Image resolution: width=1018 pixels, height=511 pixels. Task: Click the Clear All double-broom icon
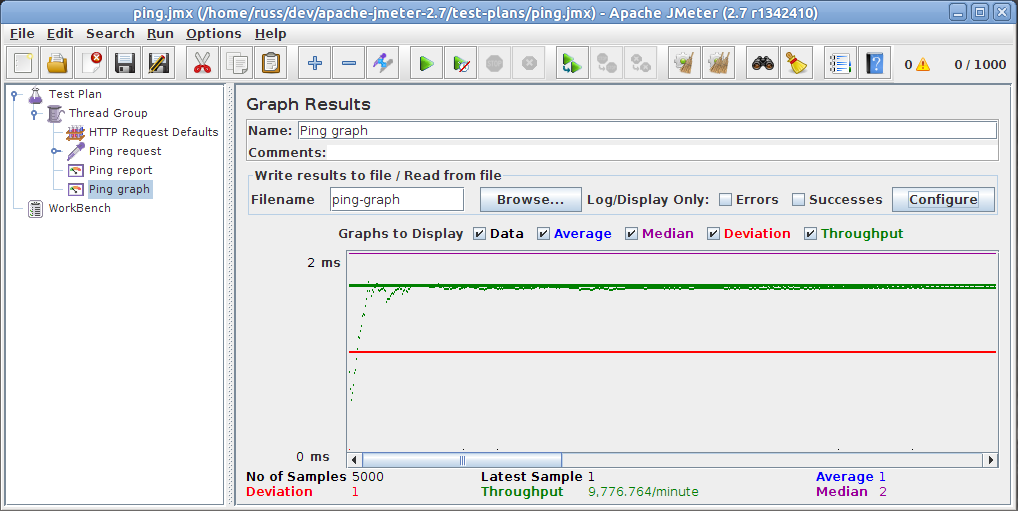click(x=719, y=63)
